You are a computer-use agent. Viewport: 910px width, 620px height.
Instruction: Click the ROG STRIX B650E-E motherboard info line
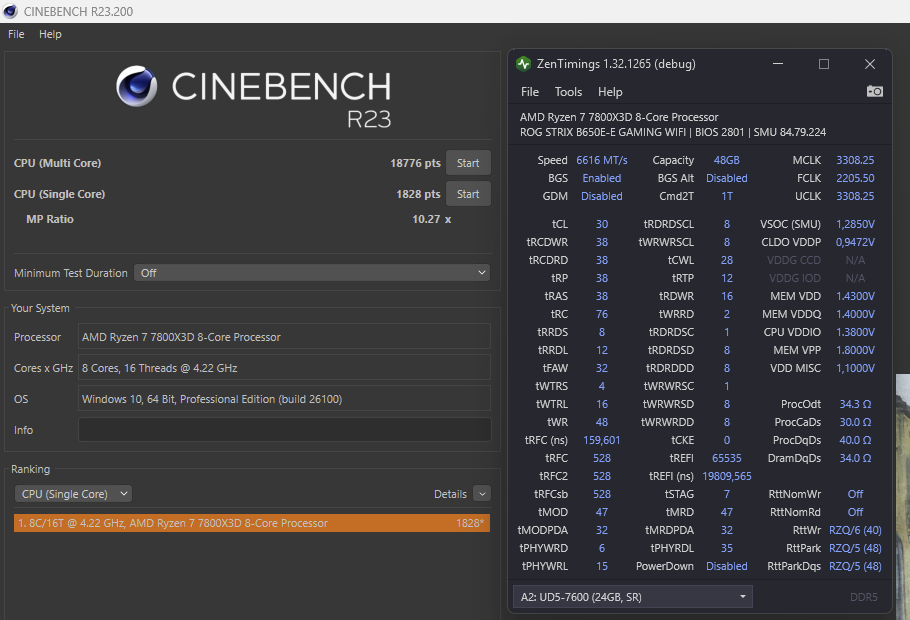[673, 132]
